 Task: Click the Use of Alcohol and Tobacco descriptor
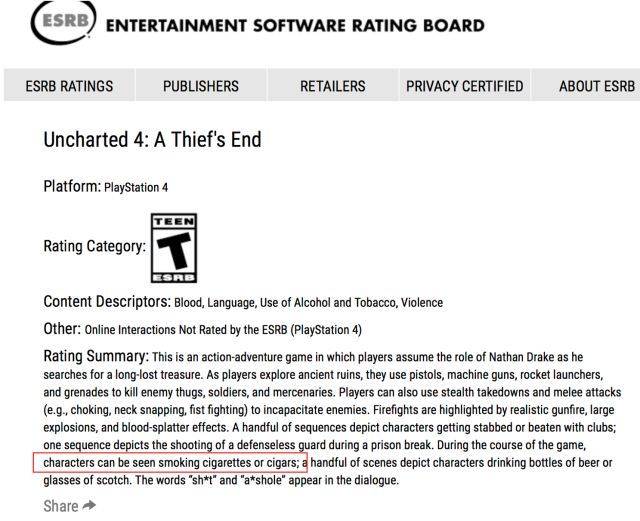tap(333, 302)
